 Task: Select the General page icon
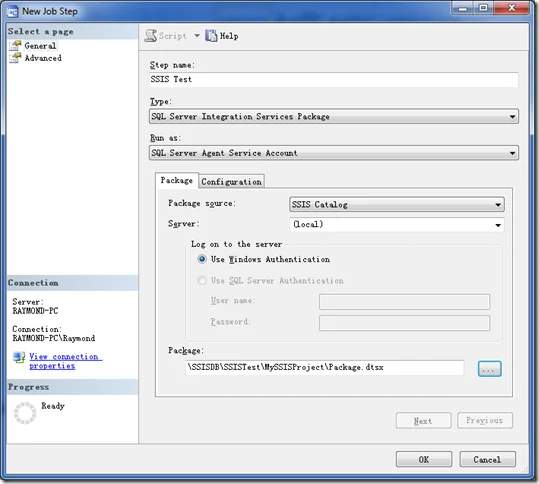click(15, 46)
